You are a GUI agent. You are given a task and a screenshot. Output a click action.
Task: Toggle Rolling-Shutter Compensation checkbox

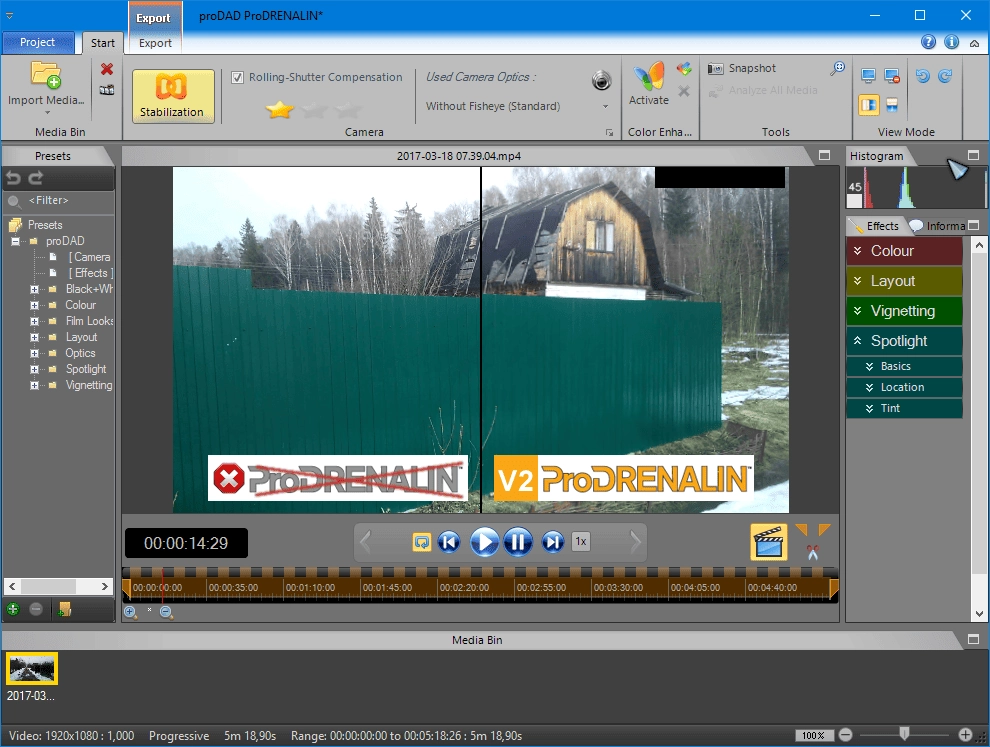pos(237,77)
